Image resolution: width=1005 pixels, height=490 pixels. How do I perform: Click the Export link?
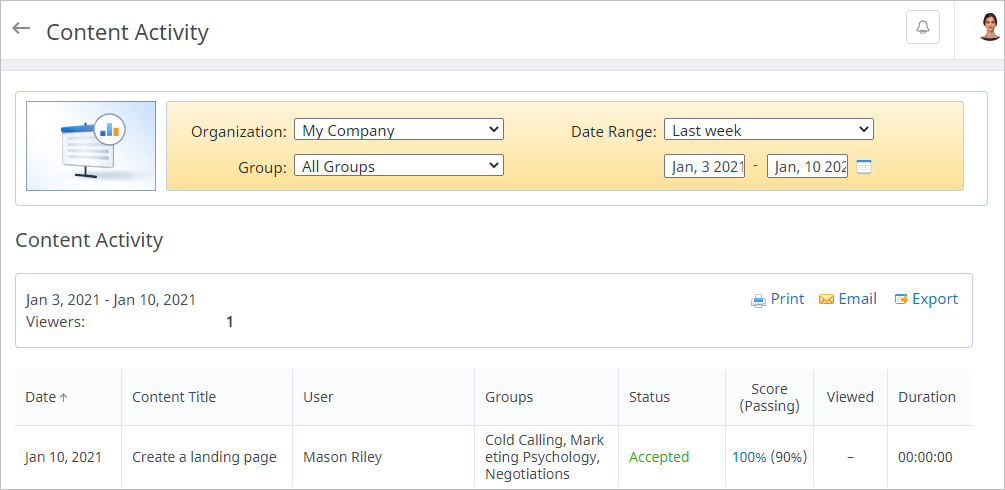(935, 299)
